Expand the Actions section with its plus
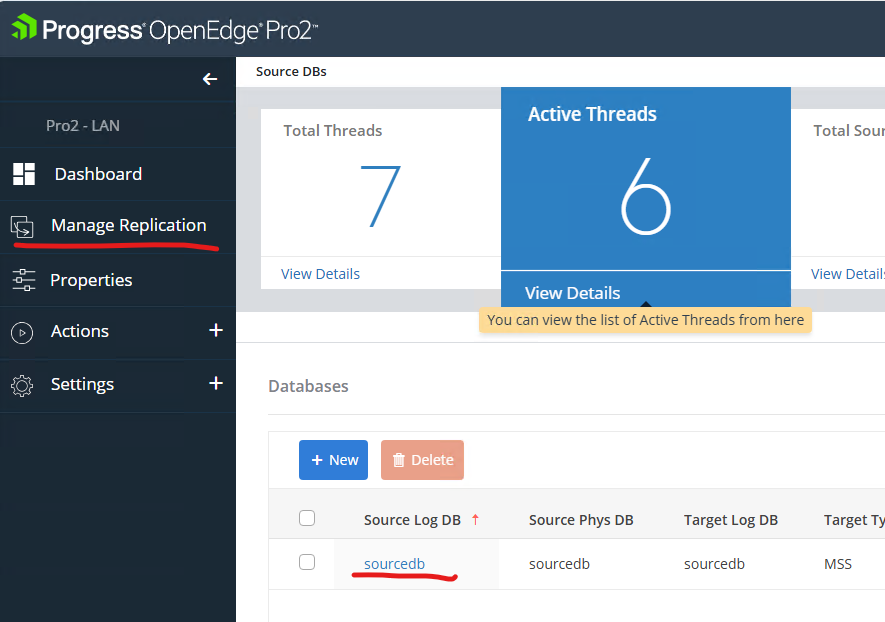The width and height of the screenshot is (885, 622). [216, 331]
